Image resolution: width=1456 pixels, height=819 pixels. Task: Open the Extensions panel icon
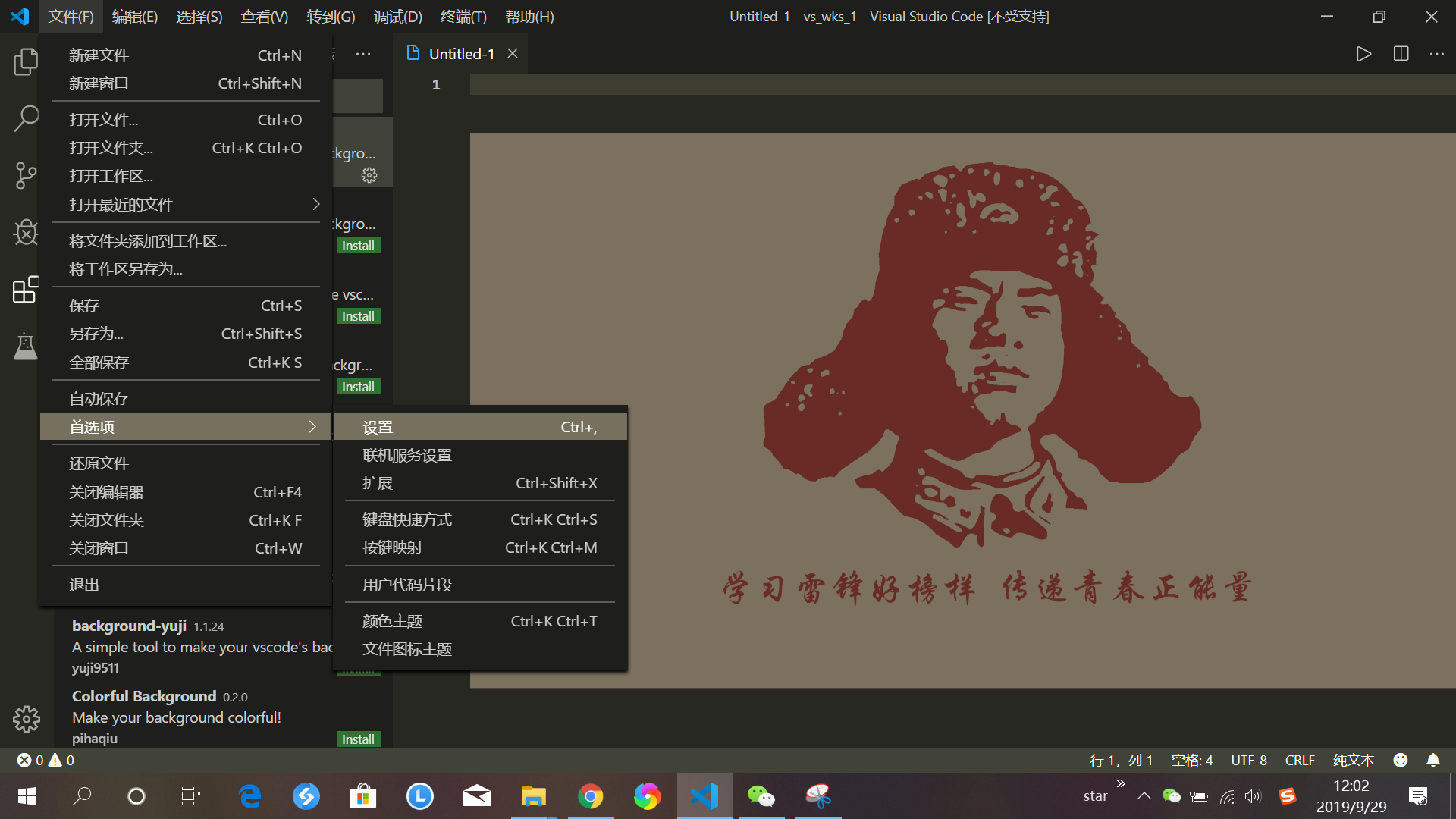[25, 290]
